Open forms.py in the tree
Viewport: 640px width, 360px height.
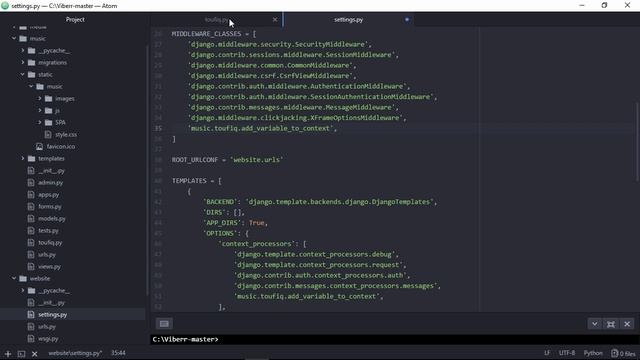click(x=50, y=207)
